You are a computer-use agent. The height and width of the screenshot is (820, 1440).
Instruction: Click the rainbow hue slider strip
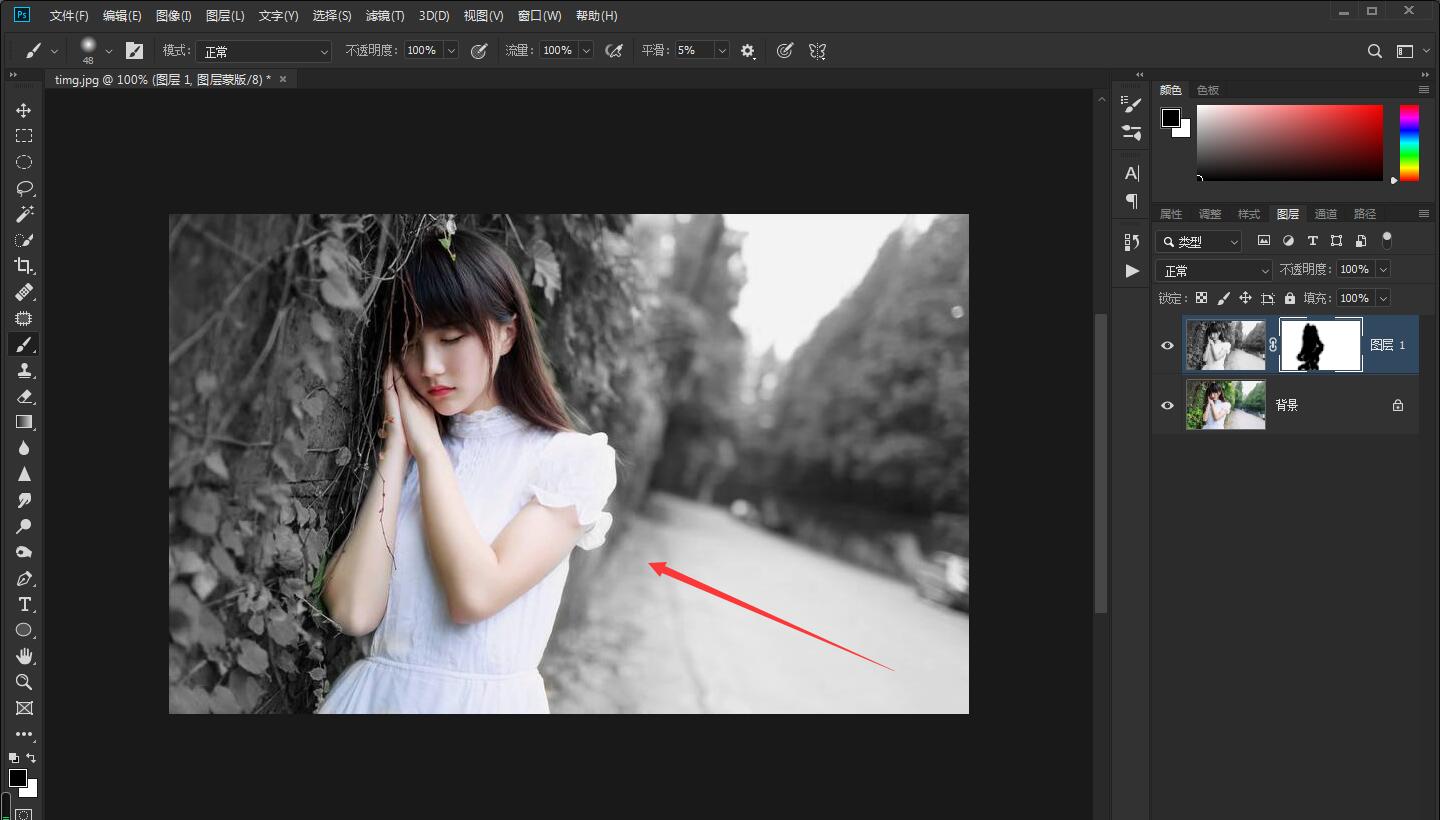1408,142
